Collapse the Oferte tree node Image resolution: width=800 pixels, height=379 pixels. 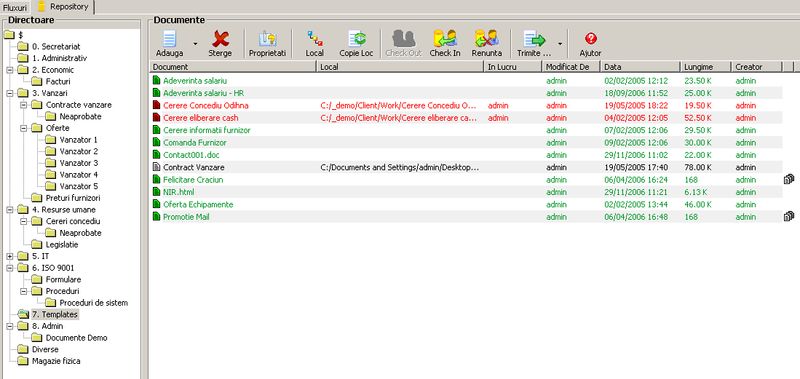tap(23, 128)
